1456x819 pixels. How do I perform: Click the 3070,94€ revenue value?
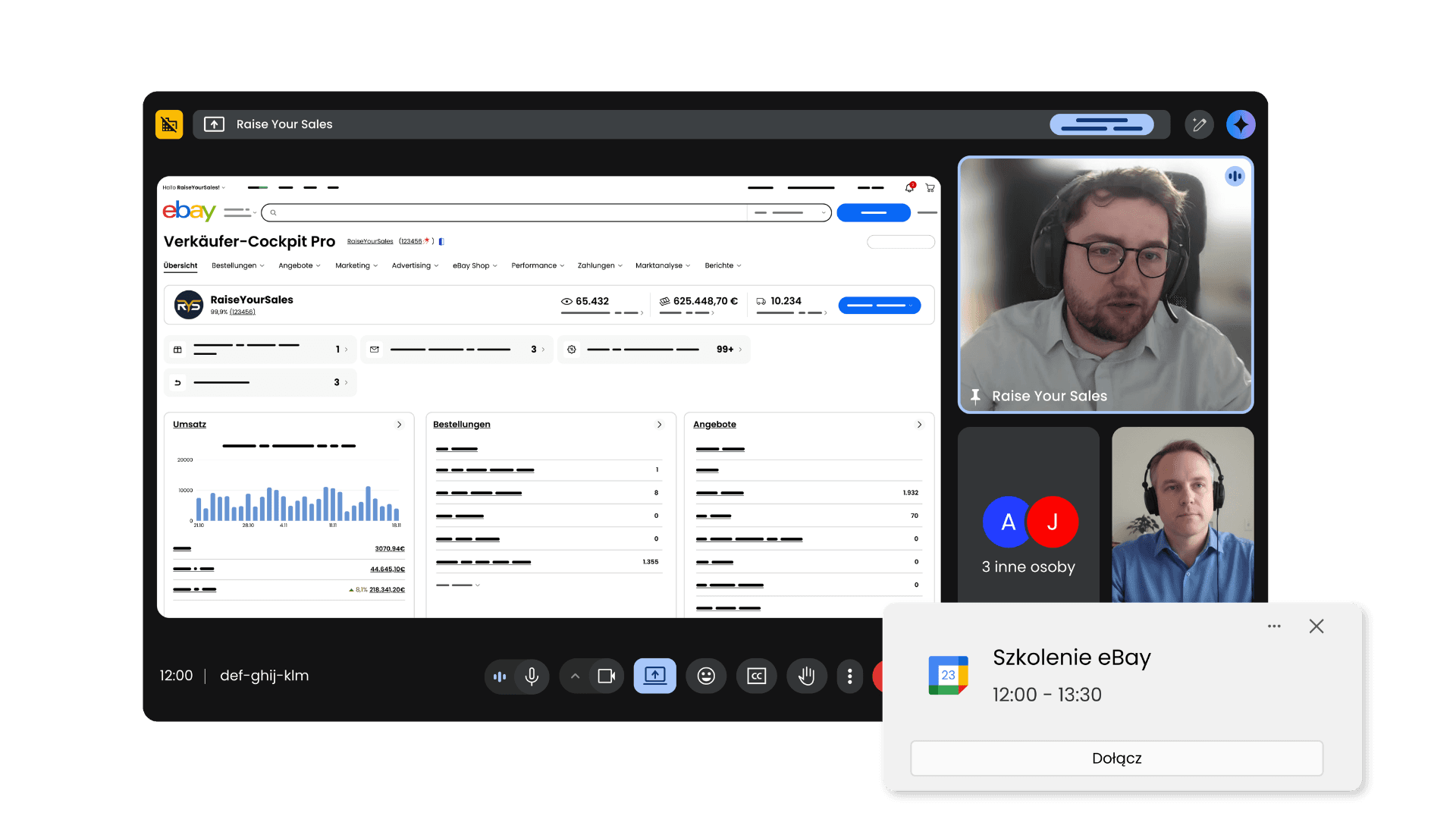390,549
